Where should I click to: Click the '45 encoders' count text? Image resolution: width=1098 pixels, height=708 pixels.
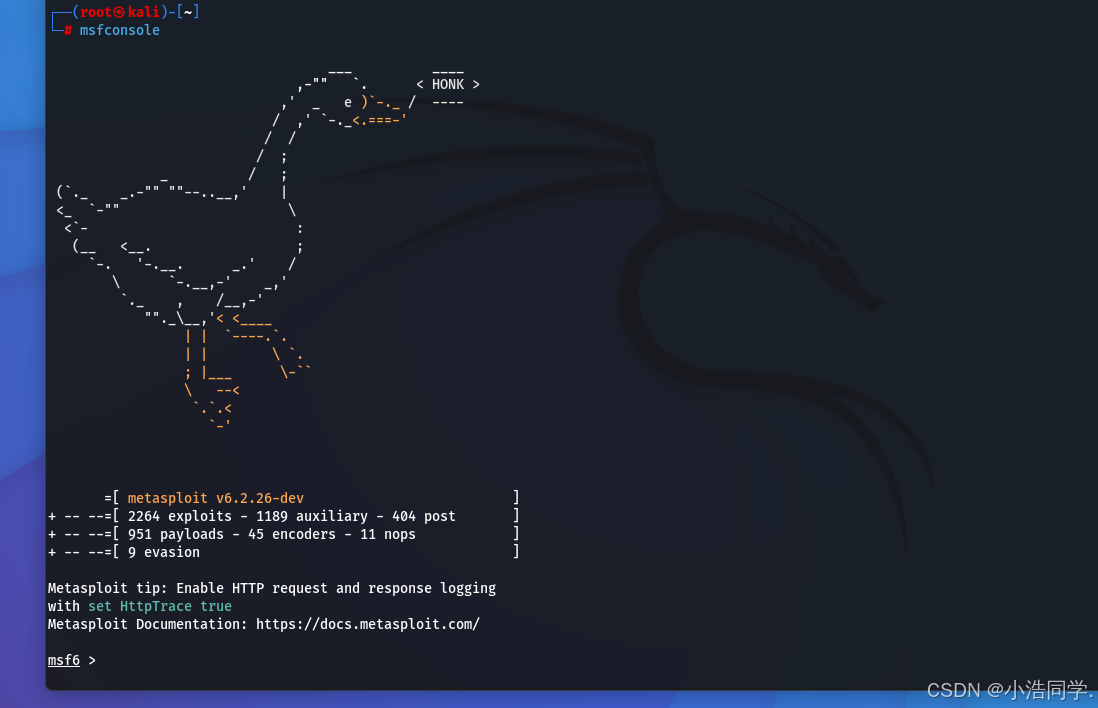coord(292,534)
